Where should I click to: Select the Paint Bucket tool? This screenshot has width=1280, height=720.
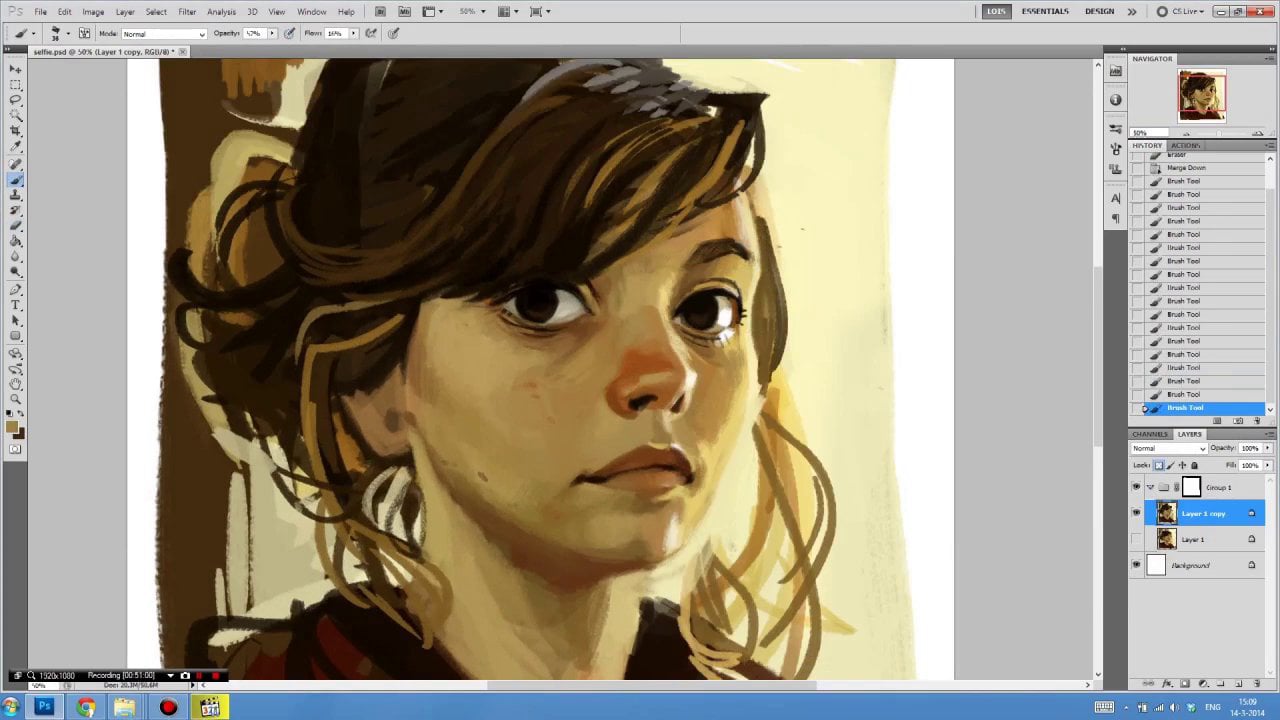[x=16, y=241]
